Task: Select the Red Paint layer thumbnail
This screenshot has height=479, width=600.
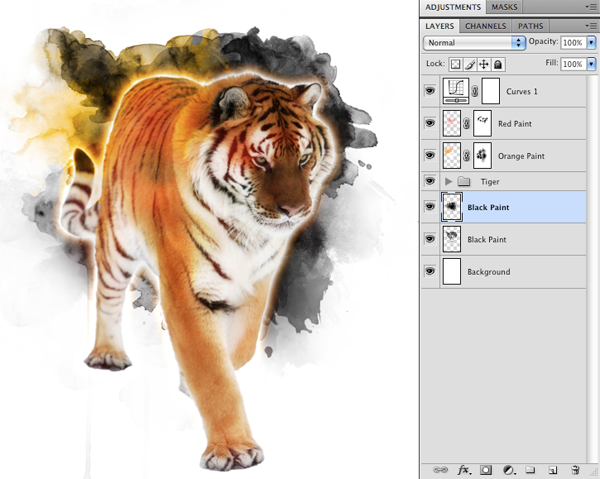Action: (x=452, y=123)
